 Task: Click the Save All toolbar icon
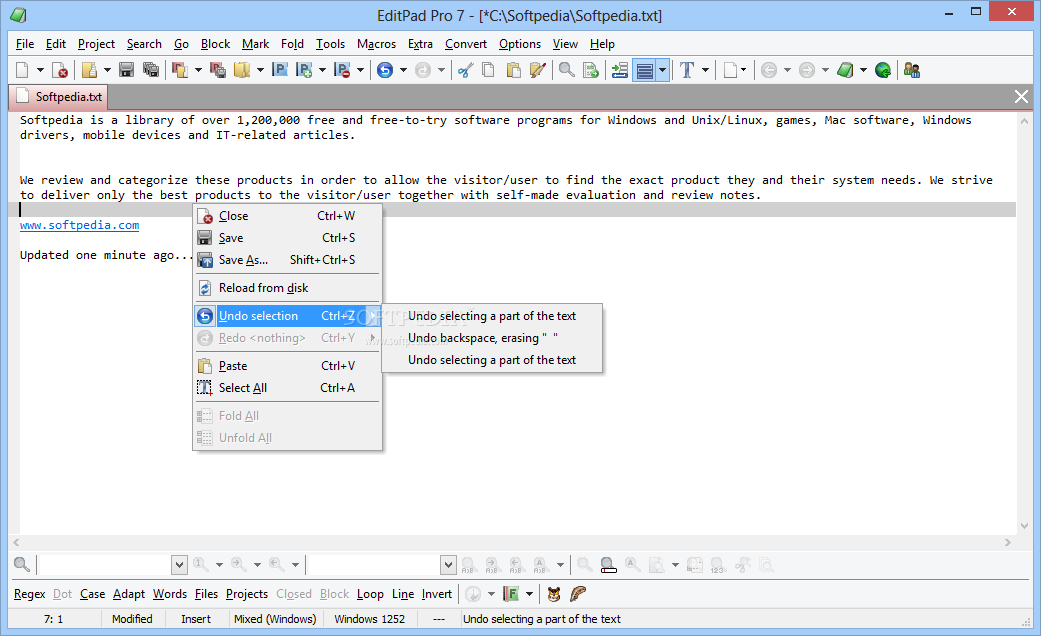[151, 70]
